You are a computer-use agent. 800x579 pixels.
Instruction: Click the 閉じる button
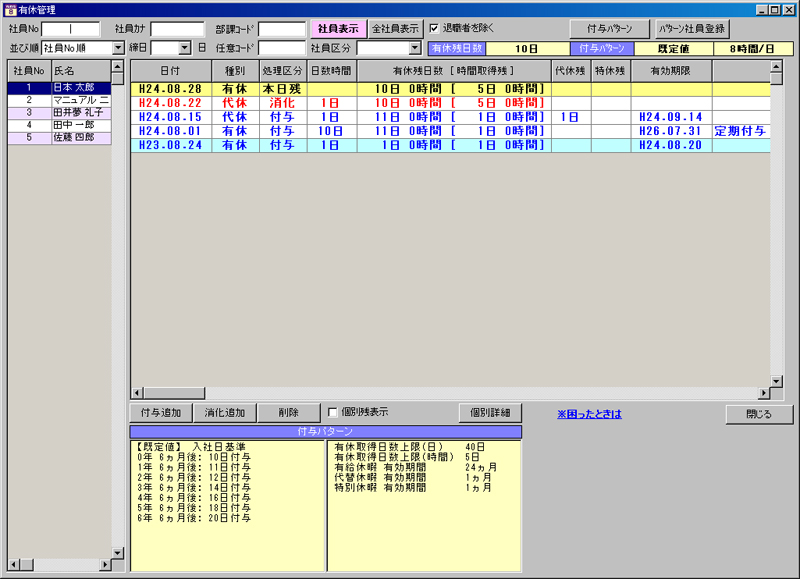(759, 414)
